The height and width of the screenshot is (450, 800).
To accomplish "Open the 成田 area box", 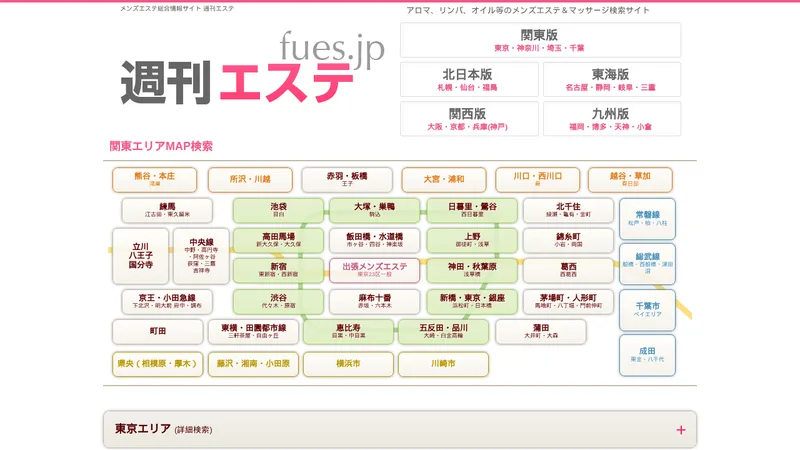I will click(x=647, y=355).
